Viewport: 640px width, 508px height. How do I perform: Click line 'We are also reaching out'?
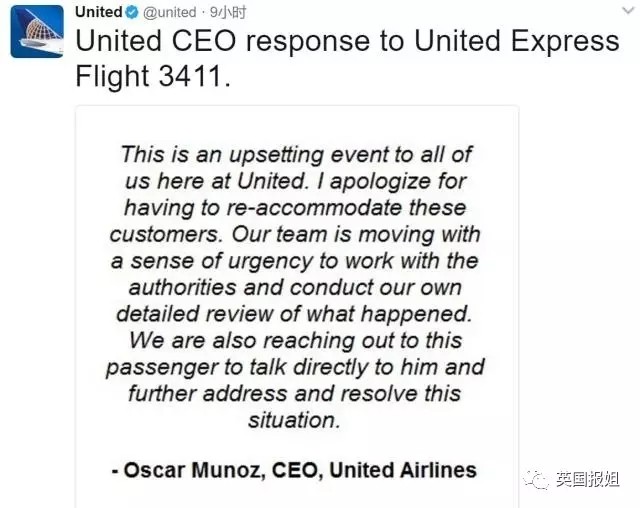coord(296,341)
